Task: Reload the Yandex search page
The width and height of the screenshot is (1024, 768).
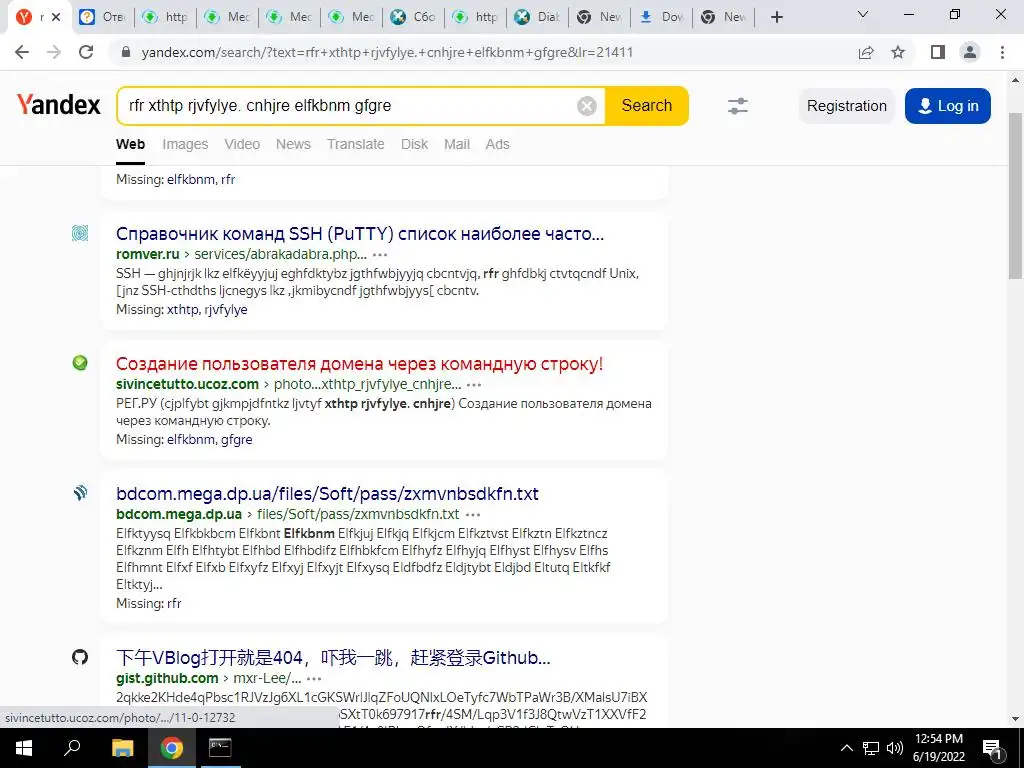Action: (x=86, y=52)
